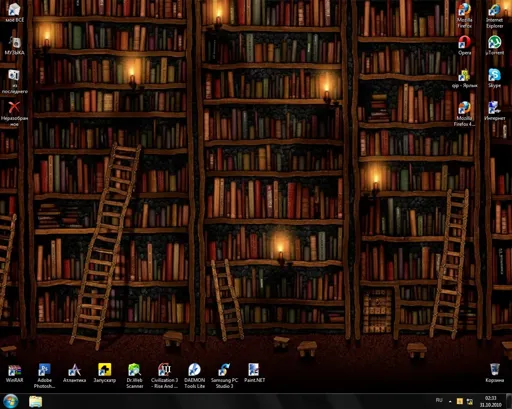Open the Windows Start menu orb
The height and width of the screenshot is (409, 512).
tap(11, 401)
